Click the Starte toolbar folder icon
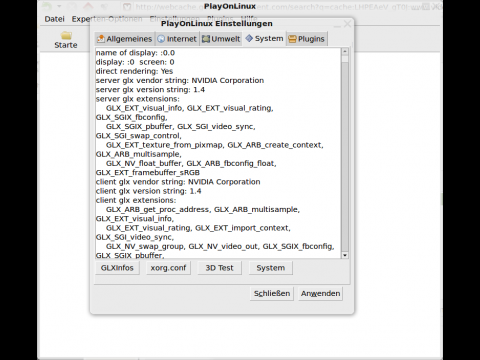Viewport: 480px width, 360px height. point(66,35)
